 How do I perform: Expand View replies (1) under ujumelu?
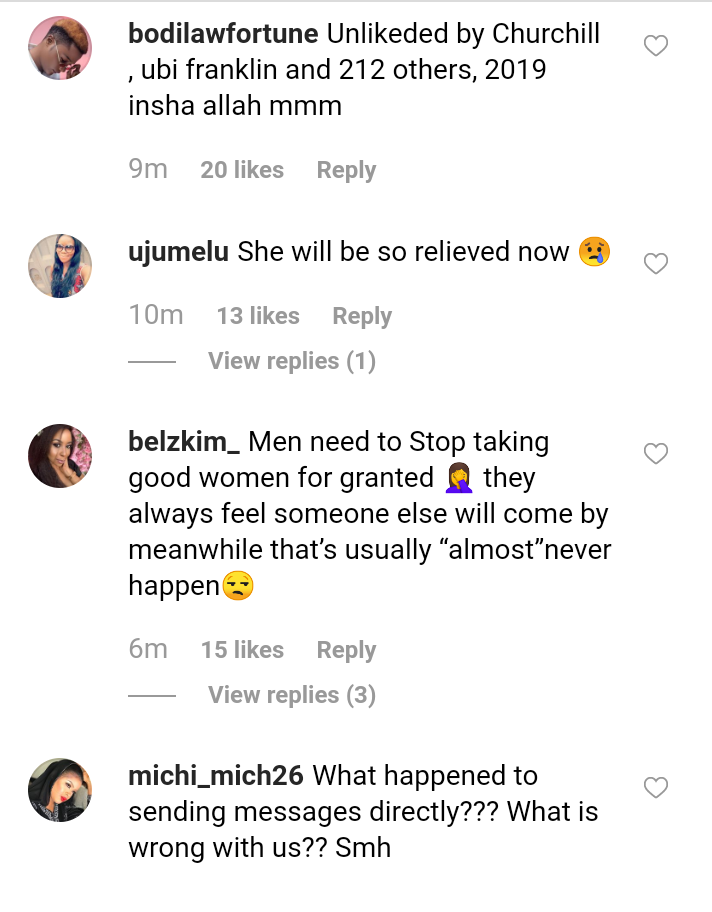(x=291, y=361)
